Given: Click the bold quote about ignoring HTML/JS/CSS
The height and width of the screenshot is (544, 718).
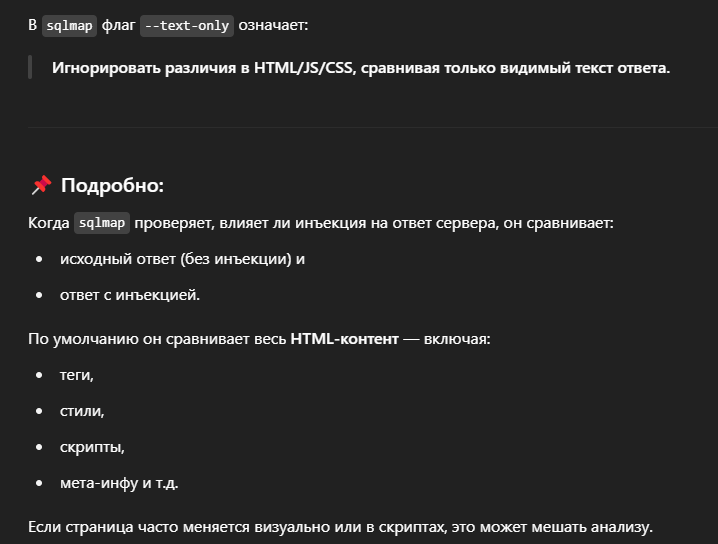Looking at the screenshot, I should point(361,68).
